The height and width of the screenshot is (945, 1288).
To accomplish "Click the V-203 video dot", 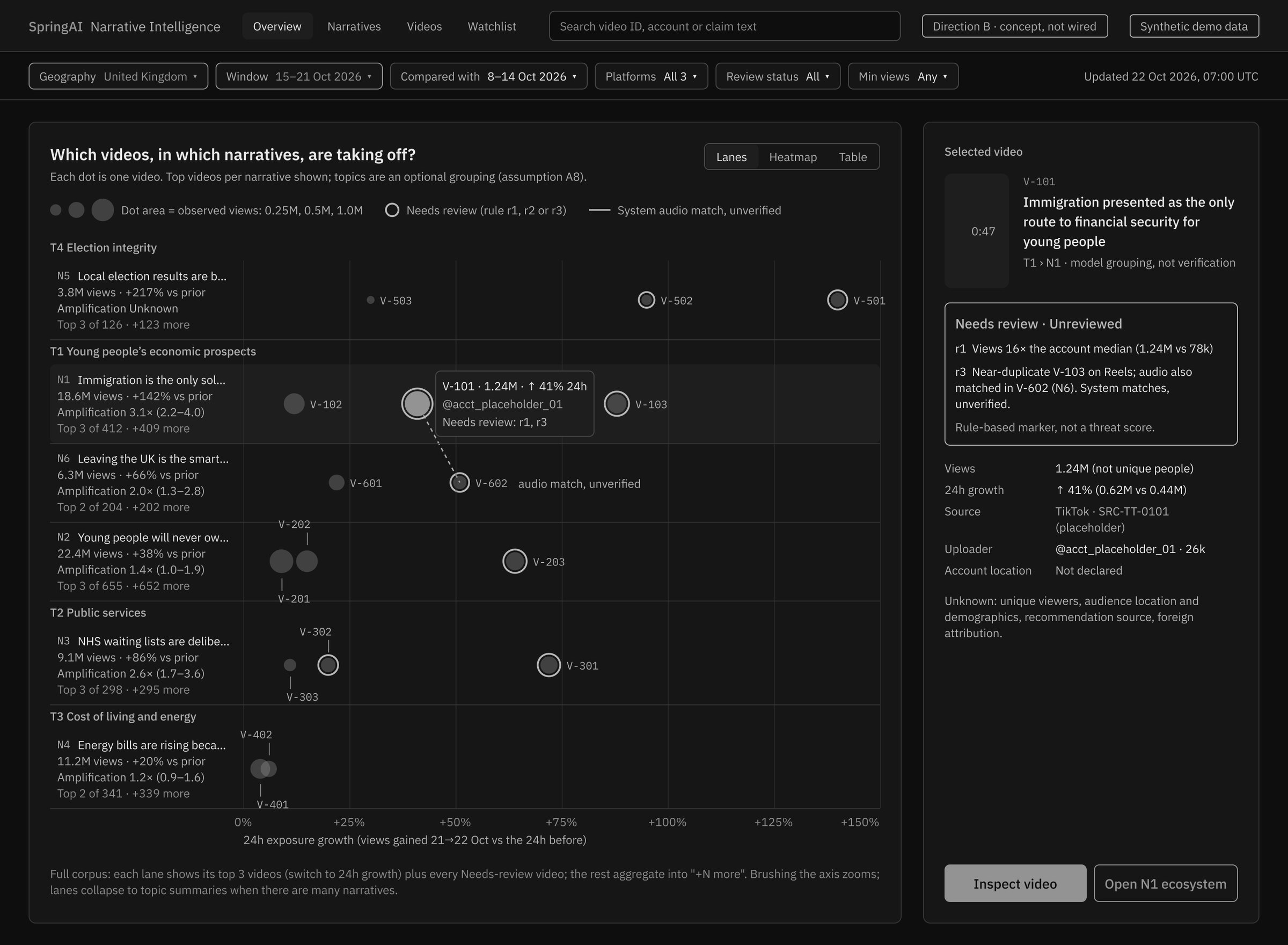I will coord(515,561).
